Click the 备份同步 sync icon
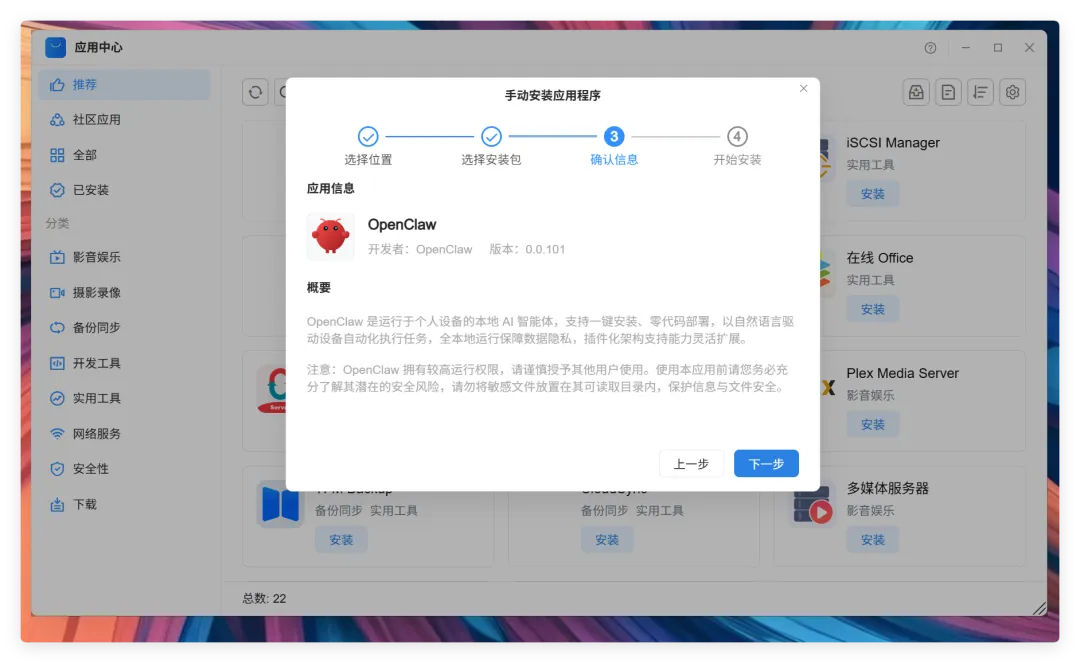This screenshot has height=663, width=1080. click(x=57, y=328)
